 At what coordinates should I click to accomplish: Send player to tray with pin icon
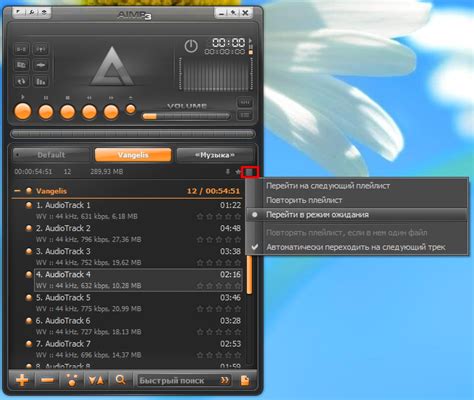(233, 13)
